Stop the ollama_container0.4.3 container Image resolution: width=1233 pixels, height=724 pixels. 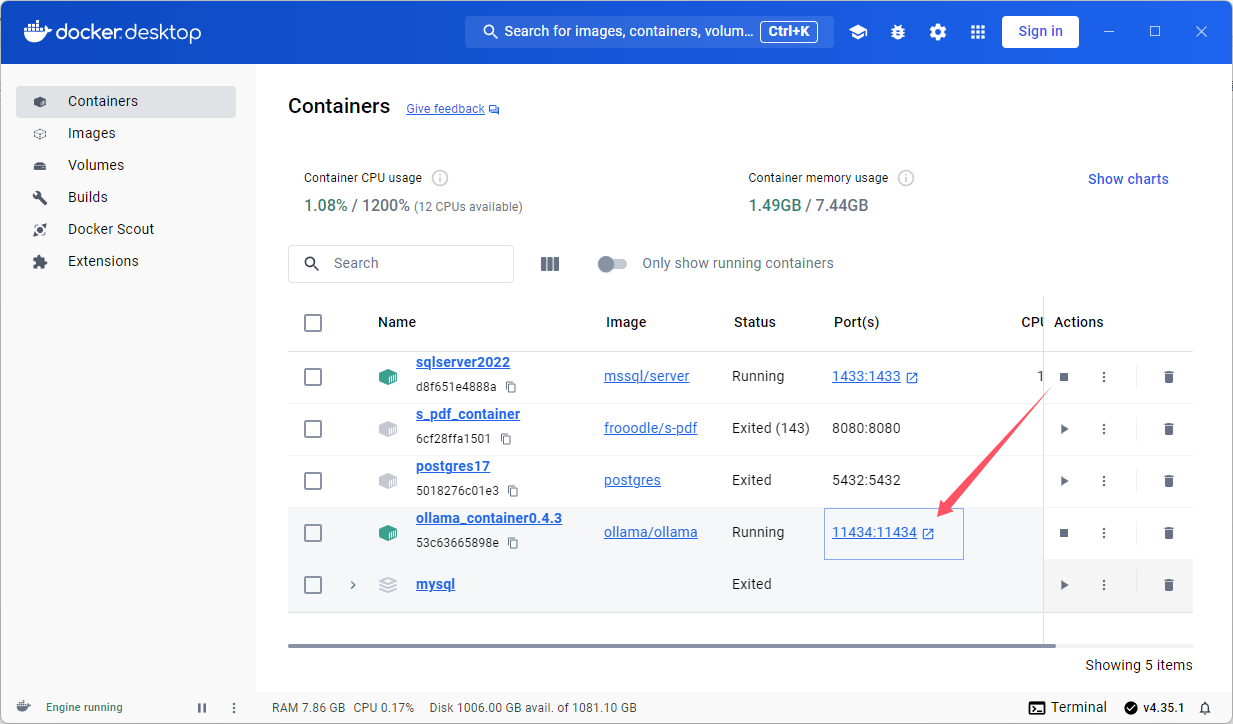pyautogui.click(x=1064, y=533)
